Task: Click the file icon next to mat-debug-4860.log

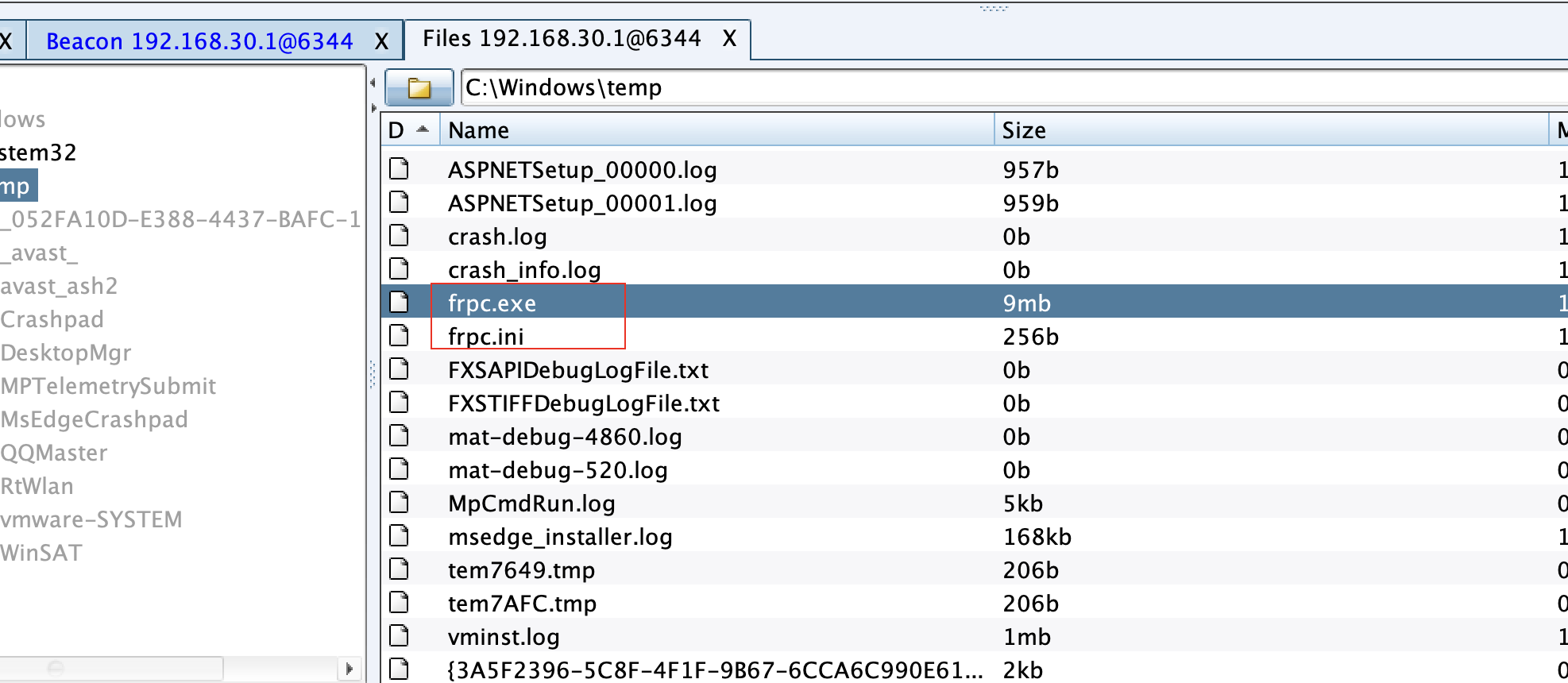Action: pos(399,436)
